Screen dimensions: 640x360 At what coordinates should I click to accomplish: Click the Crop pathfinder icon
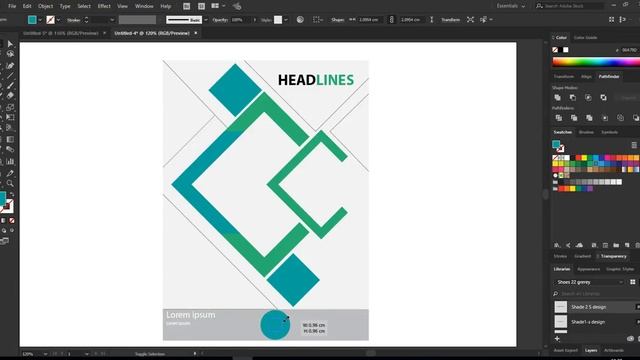pos(605,118)
